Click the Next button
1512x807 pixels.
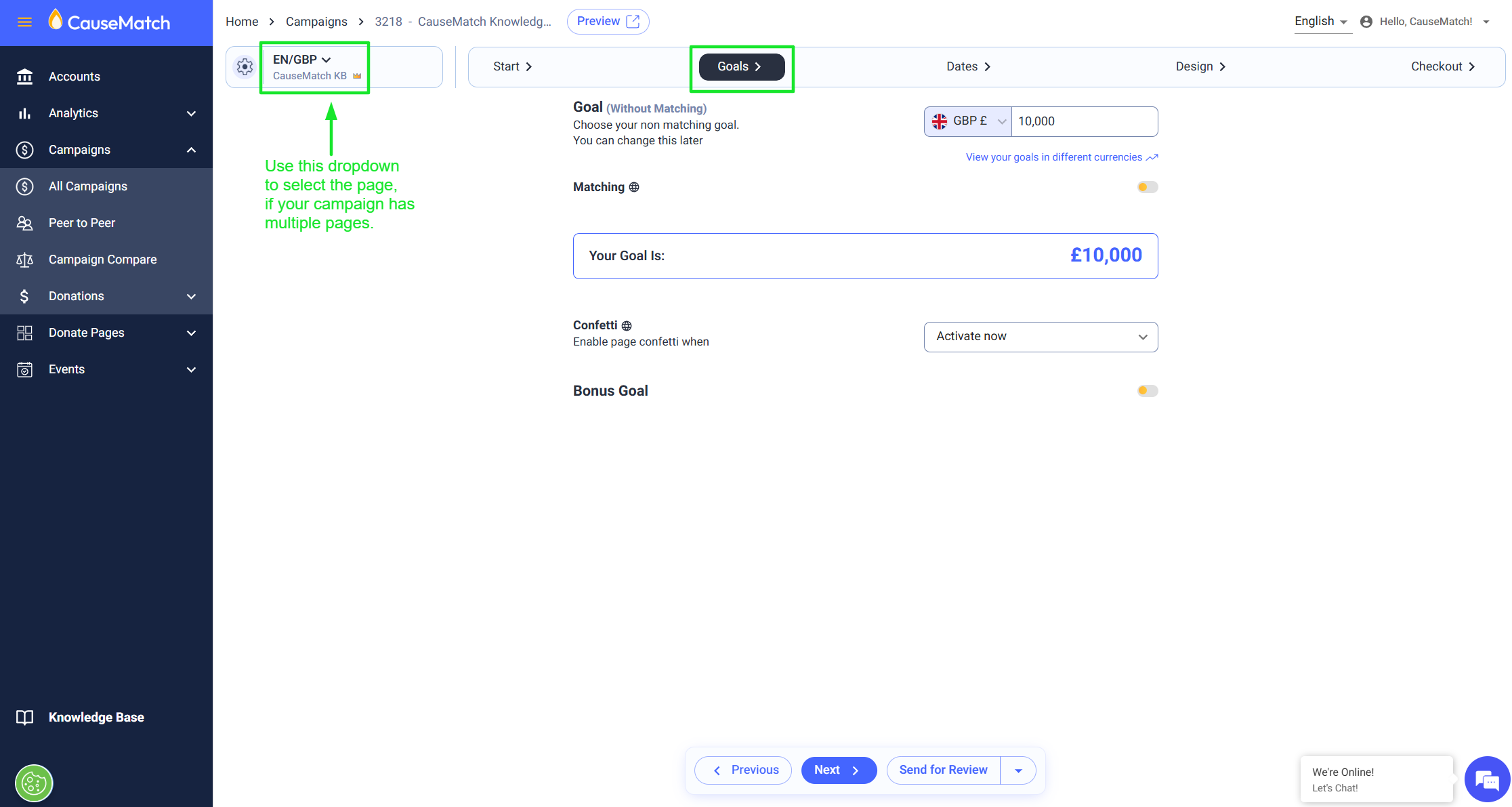point(838,770)
